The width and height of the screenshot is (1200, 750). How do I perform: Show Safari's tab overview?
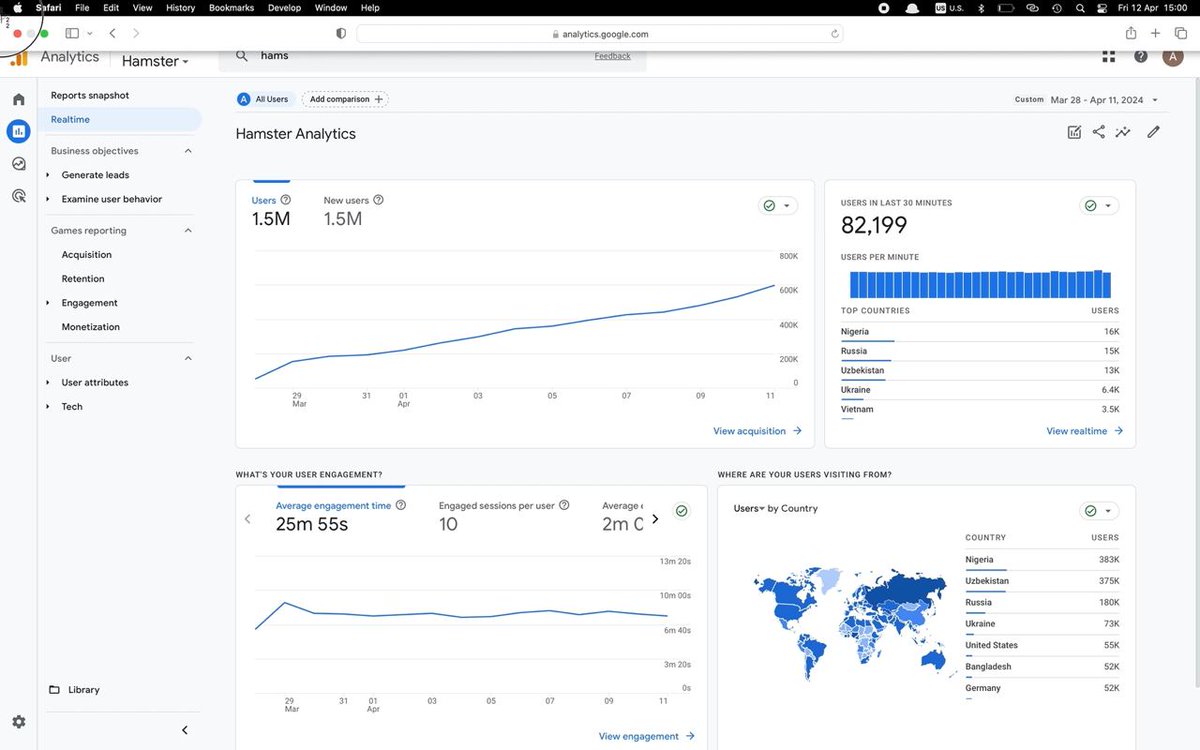1181,33
